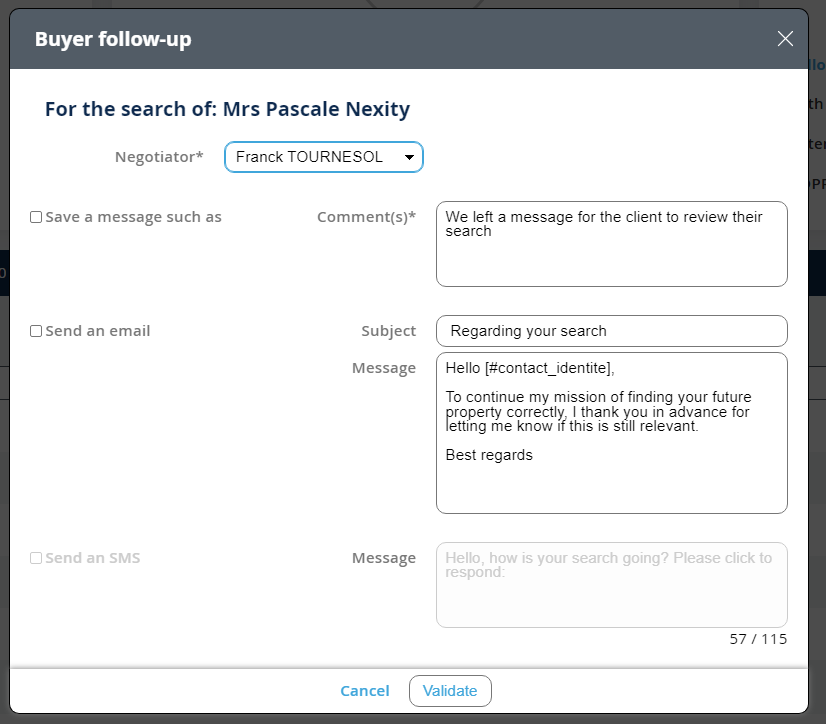Close the Buyer follow-up dialog
This screenshot has height=724, width=826.
pos(785,39)
